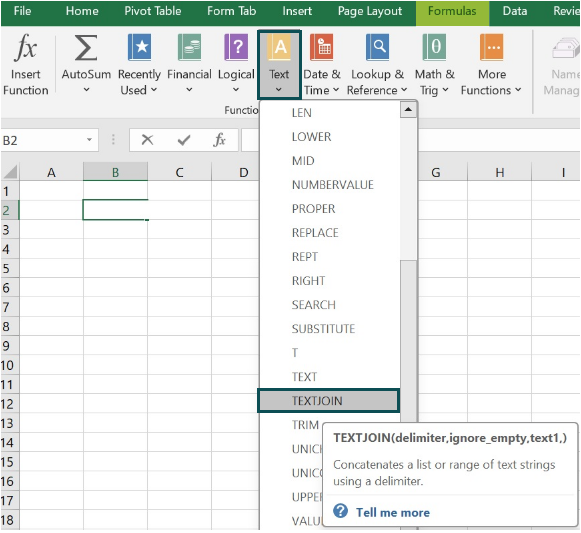
Task: Expand the AutoSum dropdown arrow
Action: tap(86, 90)
